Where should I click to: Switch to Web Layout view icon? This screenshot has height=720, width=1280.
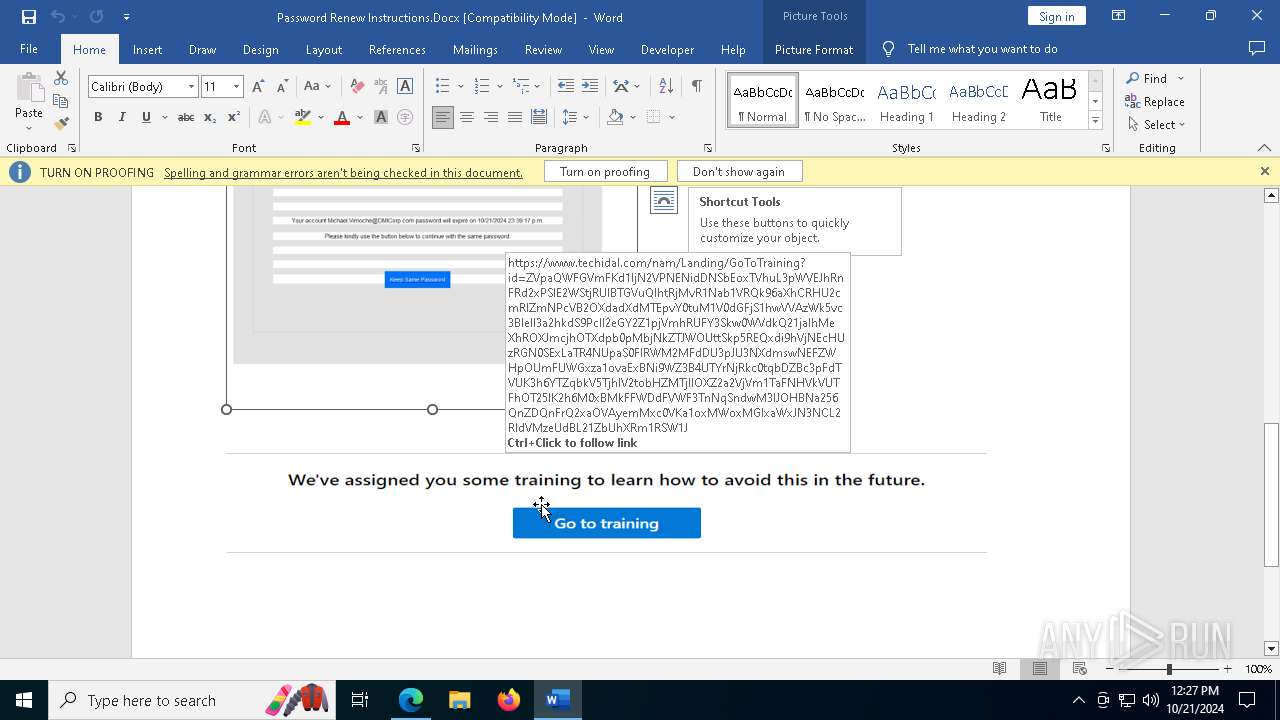coord(1079,669)
